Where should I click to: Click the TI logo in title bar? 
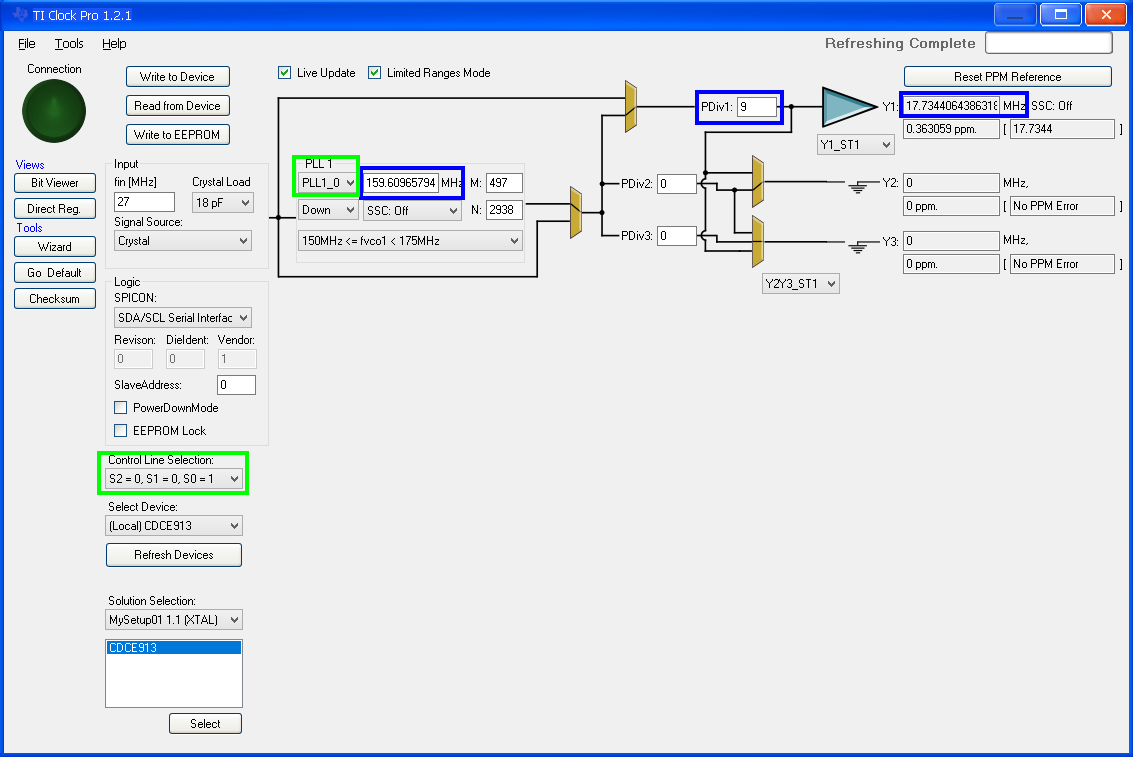(20, 14)
